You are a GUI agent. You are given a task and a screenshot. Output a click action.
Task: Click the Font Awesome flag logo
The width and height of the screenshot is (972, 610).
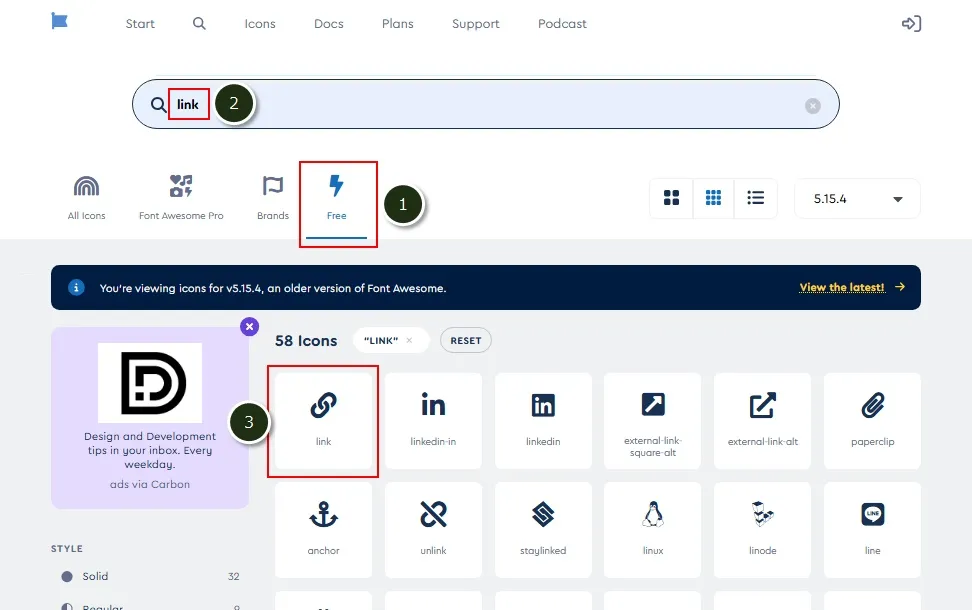(x=59, y=22)
